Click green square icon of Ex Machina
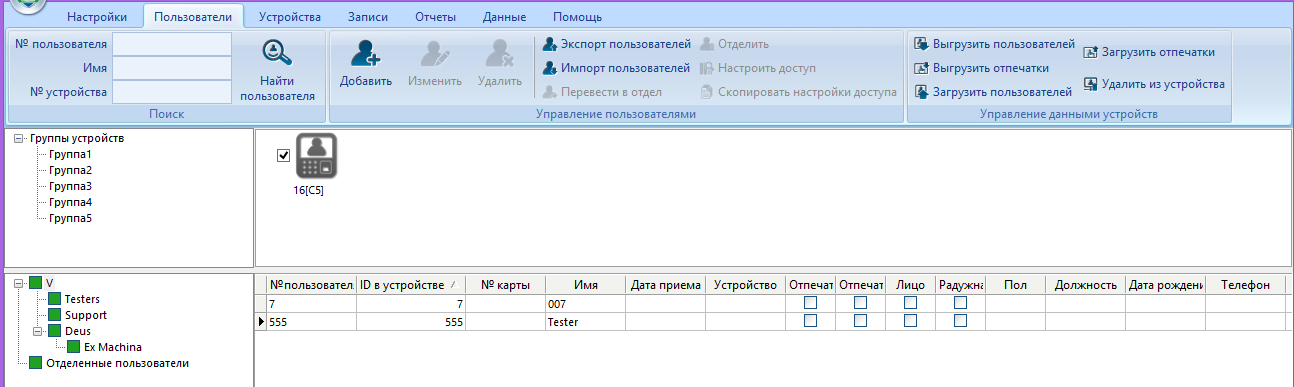This screenshot has height=387, width=1294. [x=73, y=347]
